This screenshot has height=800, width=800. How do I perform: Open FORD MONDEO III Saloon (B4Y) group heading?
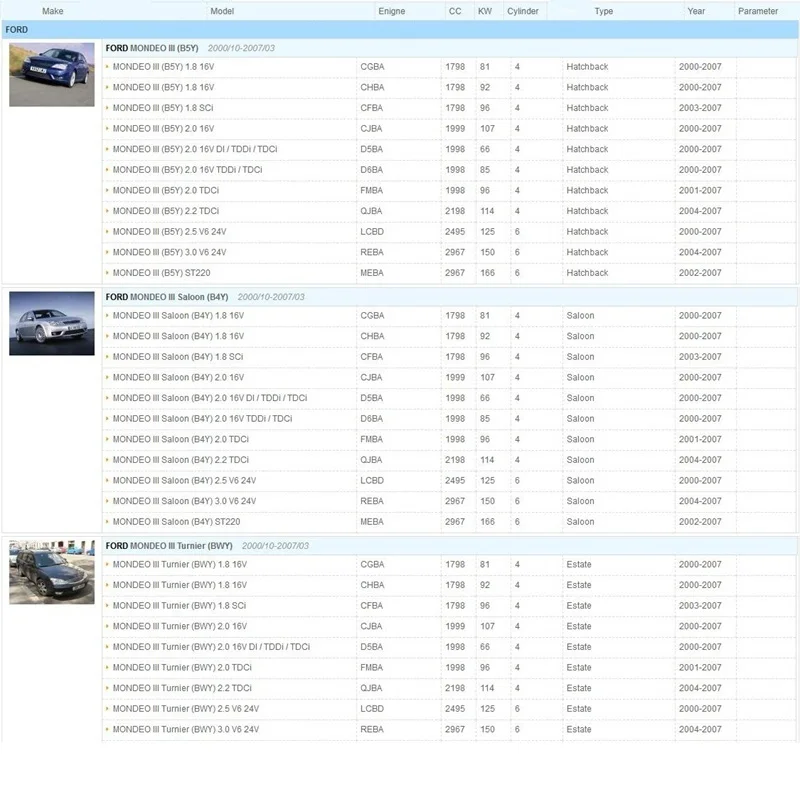pos(167,297)
